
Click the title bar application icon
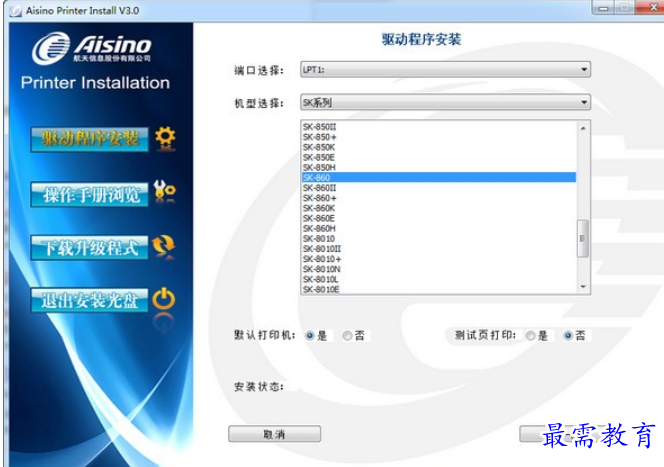(15, 11)
